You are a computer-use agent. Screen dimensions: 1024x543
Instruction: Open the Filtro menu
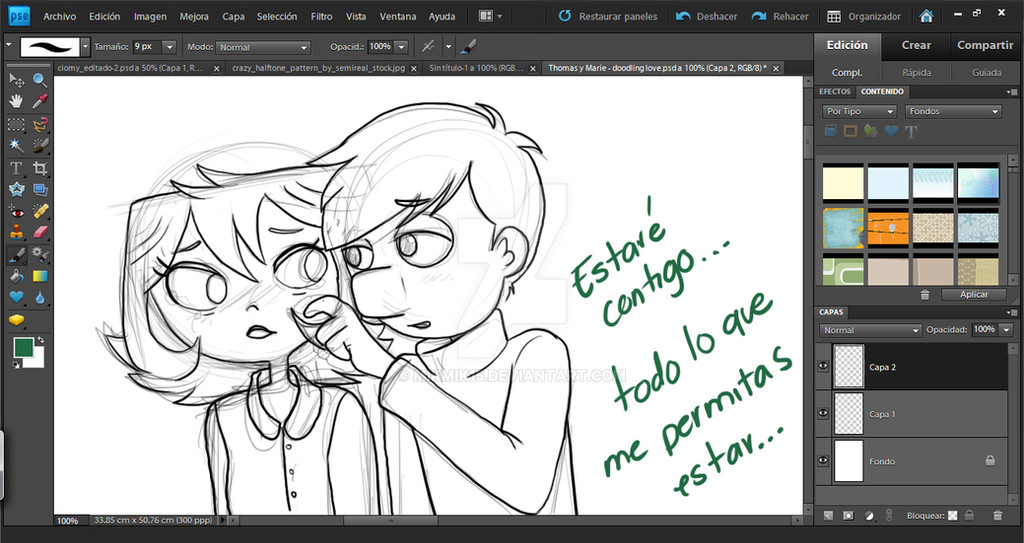coord(321,16)
